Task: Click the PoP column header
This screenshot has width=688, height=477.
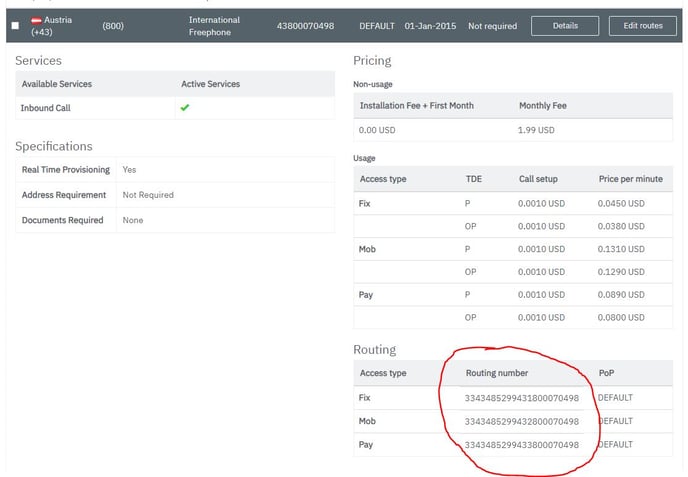Action: pos(606,373)
